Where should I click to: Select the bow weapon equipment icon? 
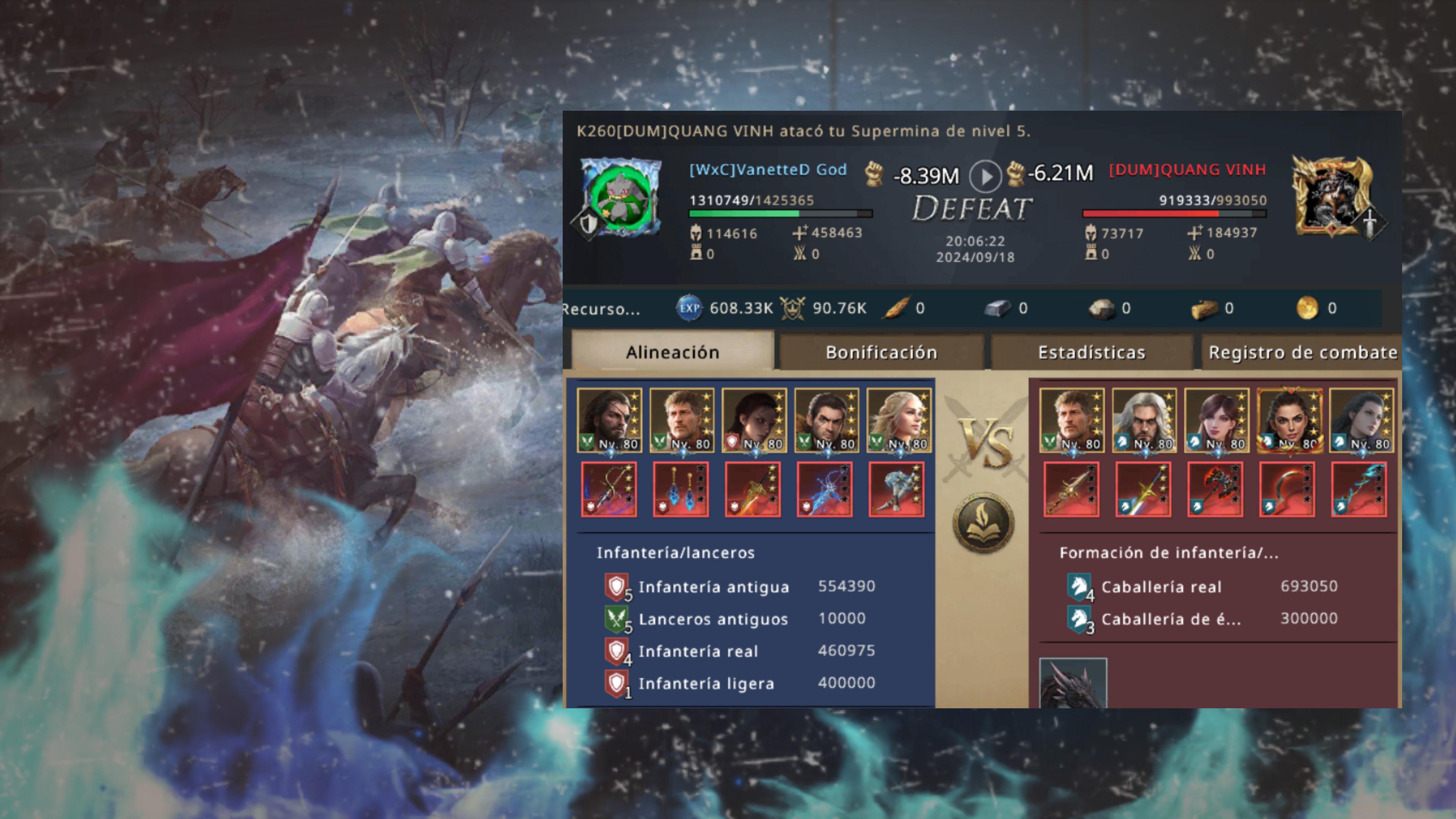click(609, 489)
